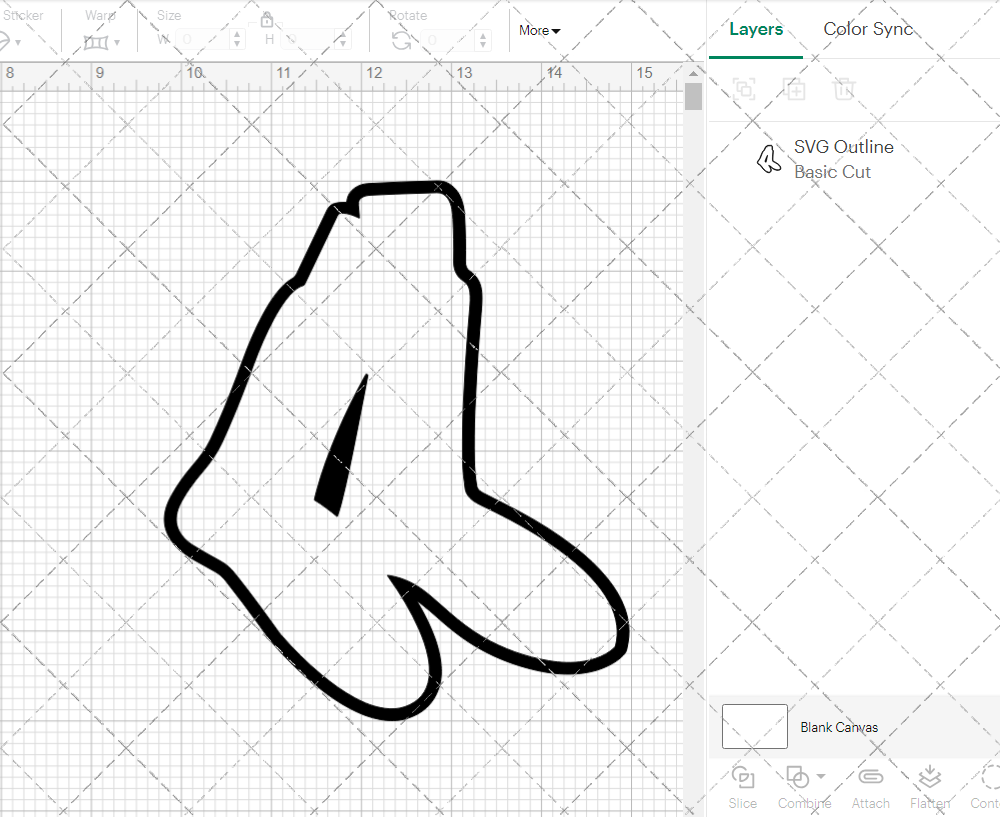Click the Attach paperclip icon

[x=870, y=777]
